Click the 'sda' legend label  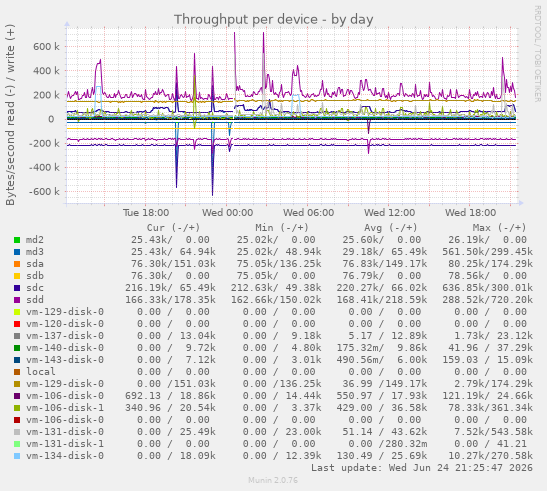point(35,264)
